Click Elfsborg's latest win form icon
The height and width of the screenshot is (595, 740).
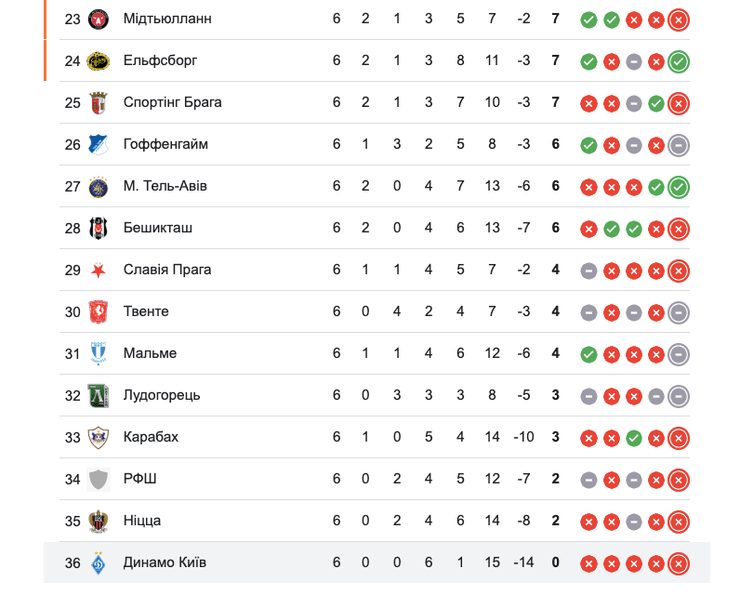point(678,61)
